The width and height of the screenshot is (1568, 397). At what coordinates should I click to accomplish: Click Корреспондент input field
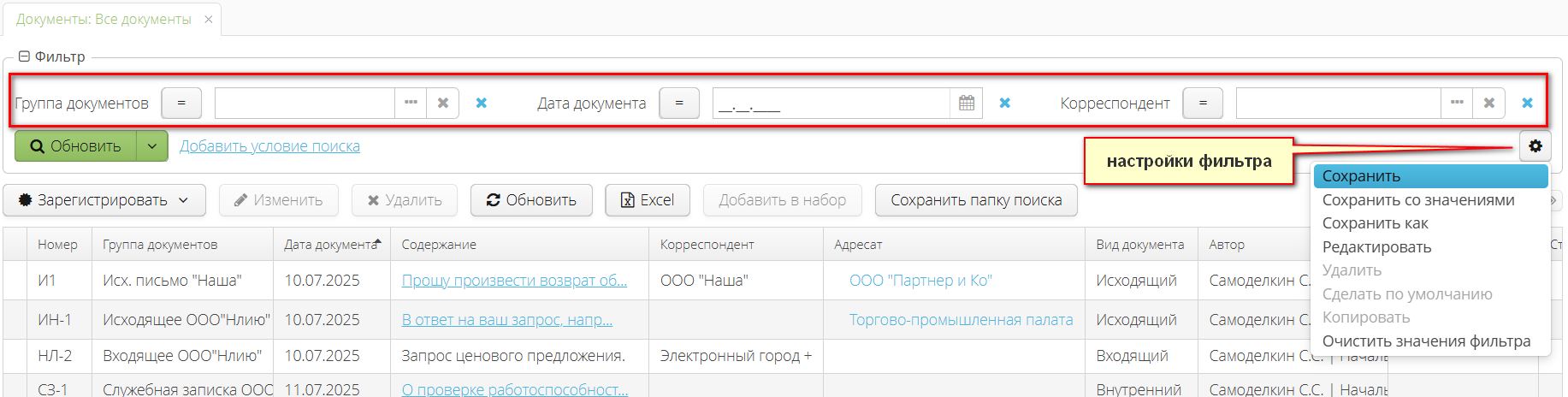point(1338,104)
